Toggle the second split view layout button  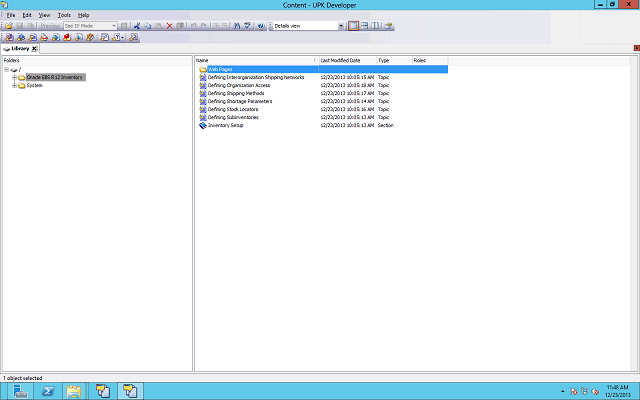[365, 25]
